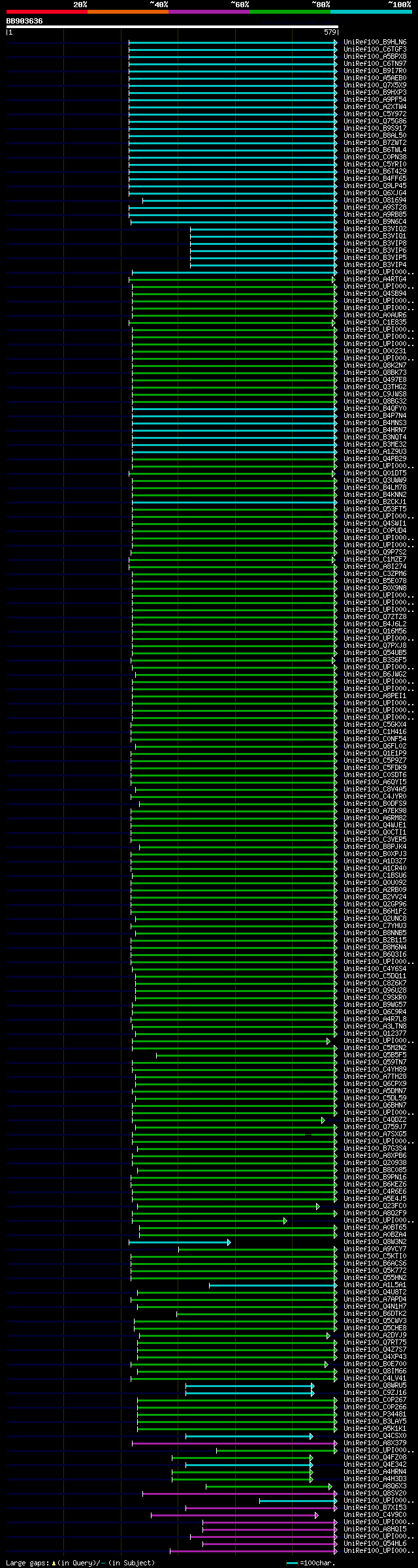This screenshot has width=418, height=1568.
Task: Select the UniRef100_C4V9C0 label
Action: [x=375, y=1515]
